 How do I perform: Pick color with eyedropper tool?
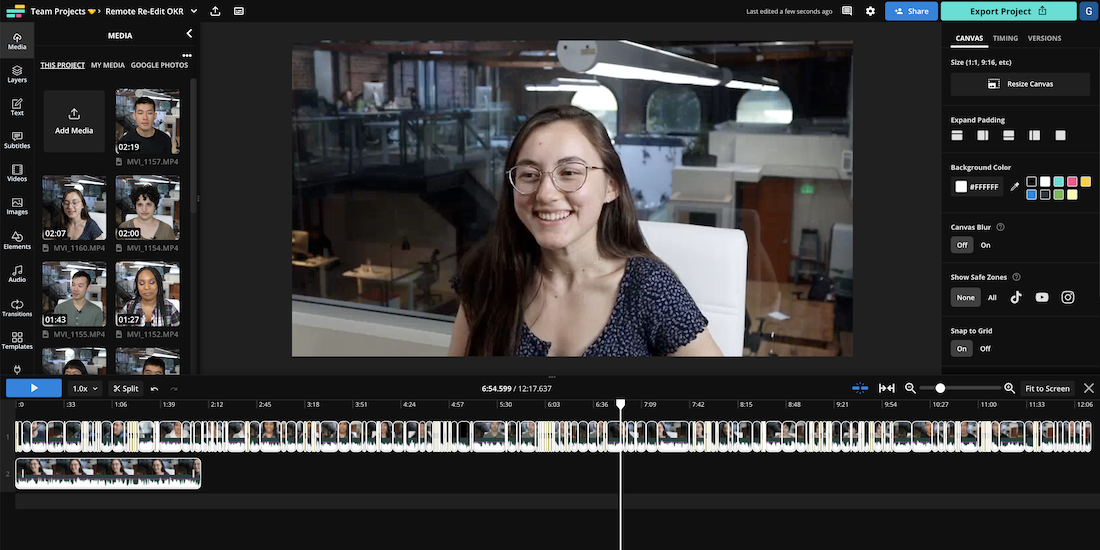click(1014, 187)
